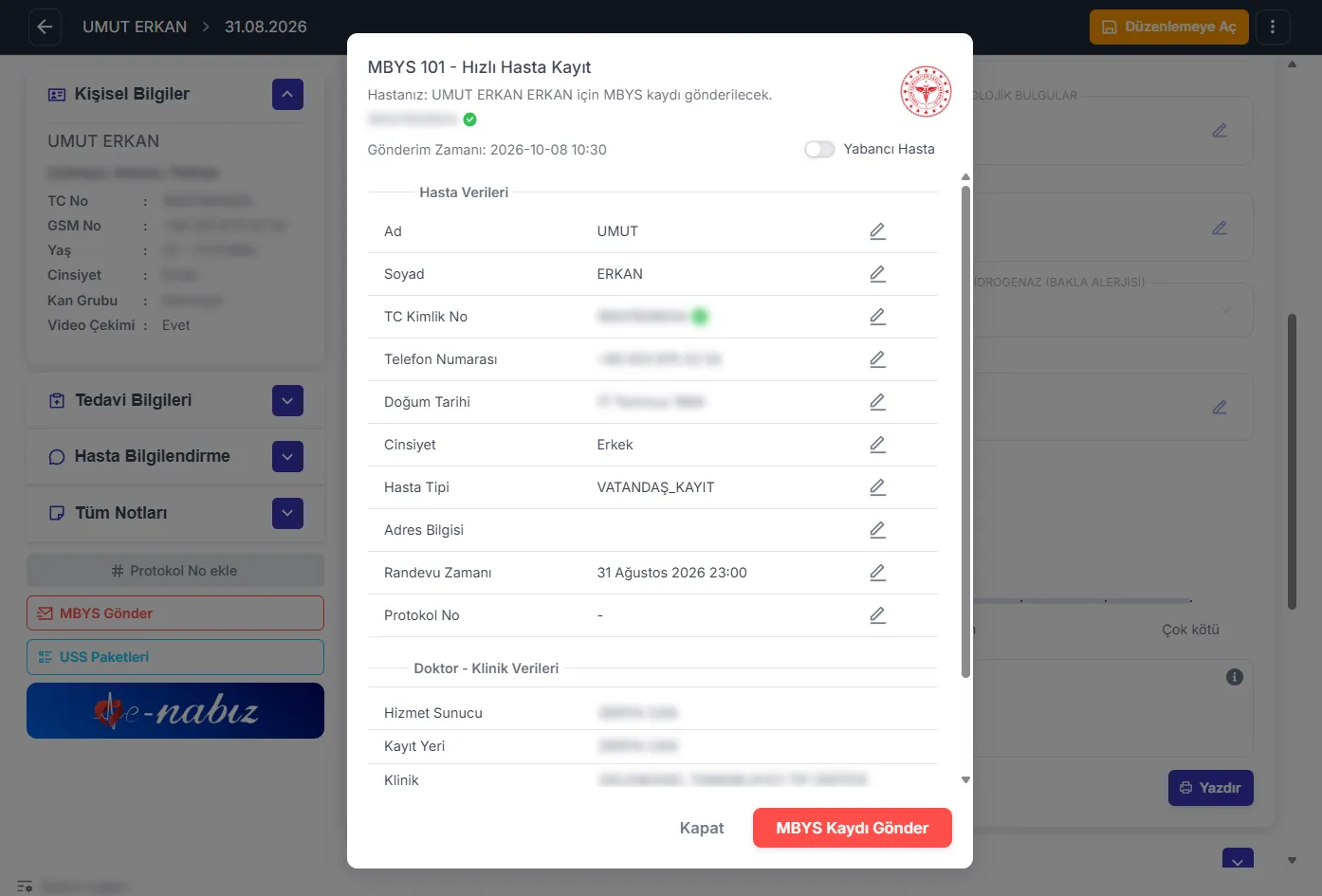Click the Ministry of Health logo
This screenshot has width=1322, height=896.
tap(926, 92)
